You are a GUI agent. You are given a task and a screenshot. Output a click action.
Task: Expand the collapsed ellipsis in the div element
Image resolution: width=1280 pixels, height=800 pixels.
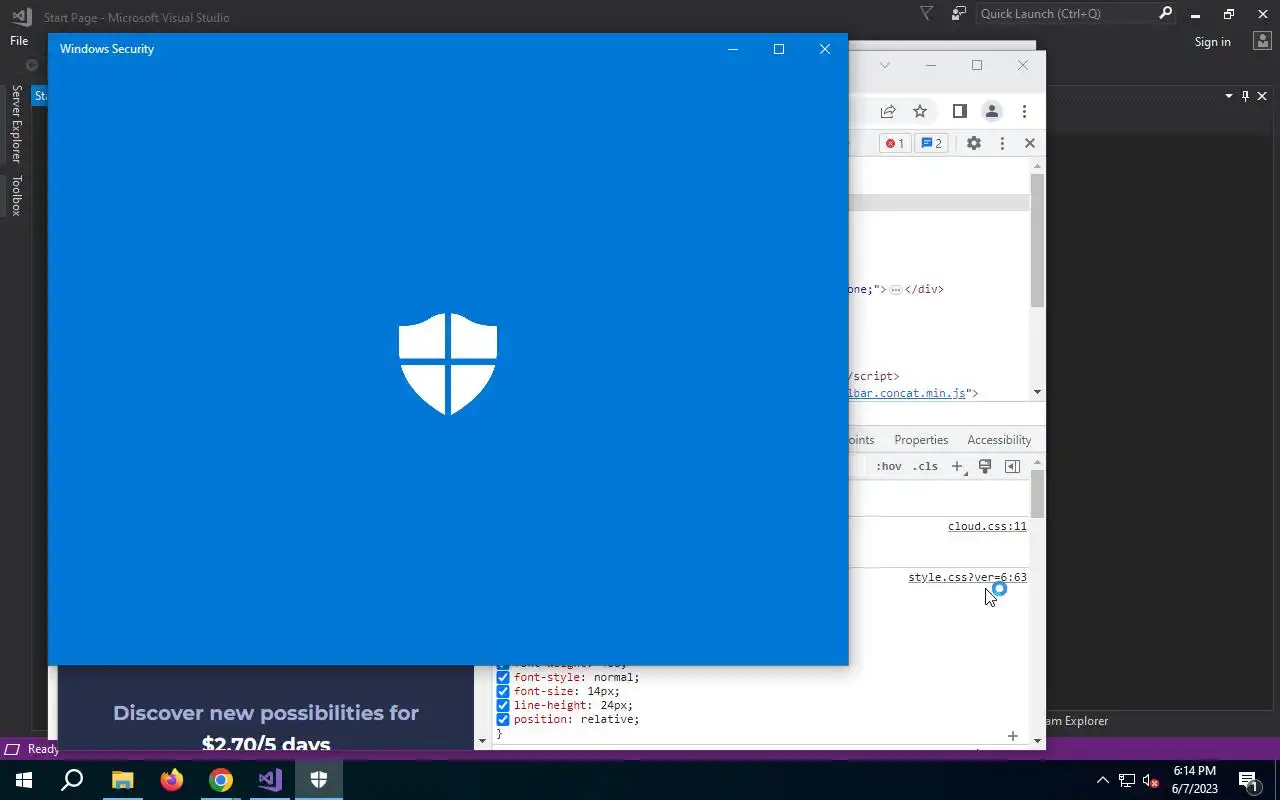pos(896,289)
